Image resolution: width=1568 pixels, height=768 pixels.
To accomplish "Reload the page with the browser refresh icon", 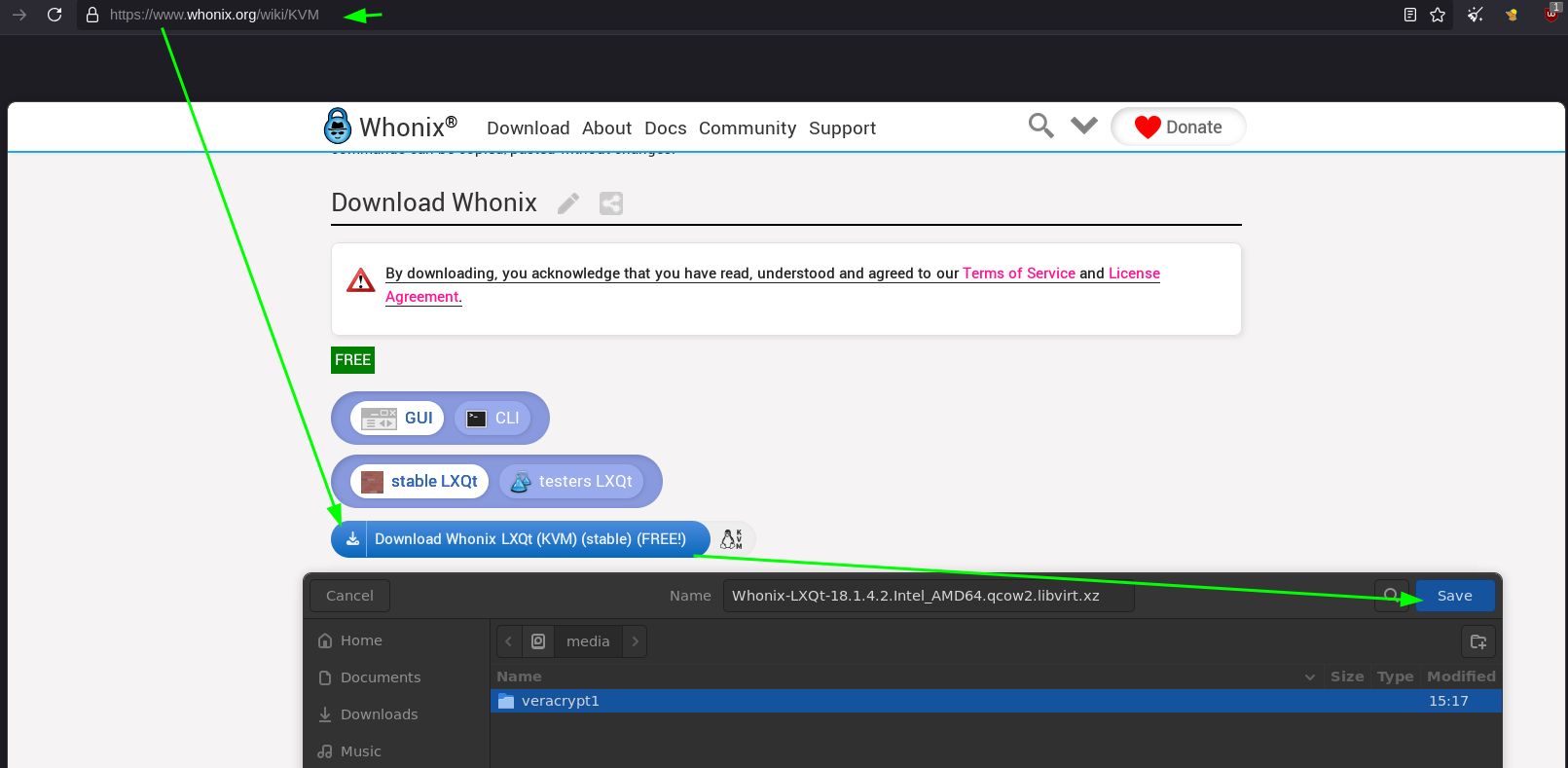I will pos(55,15).
